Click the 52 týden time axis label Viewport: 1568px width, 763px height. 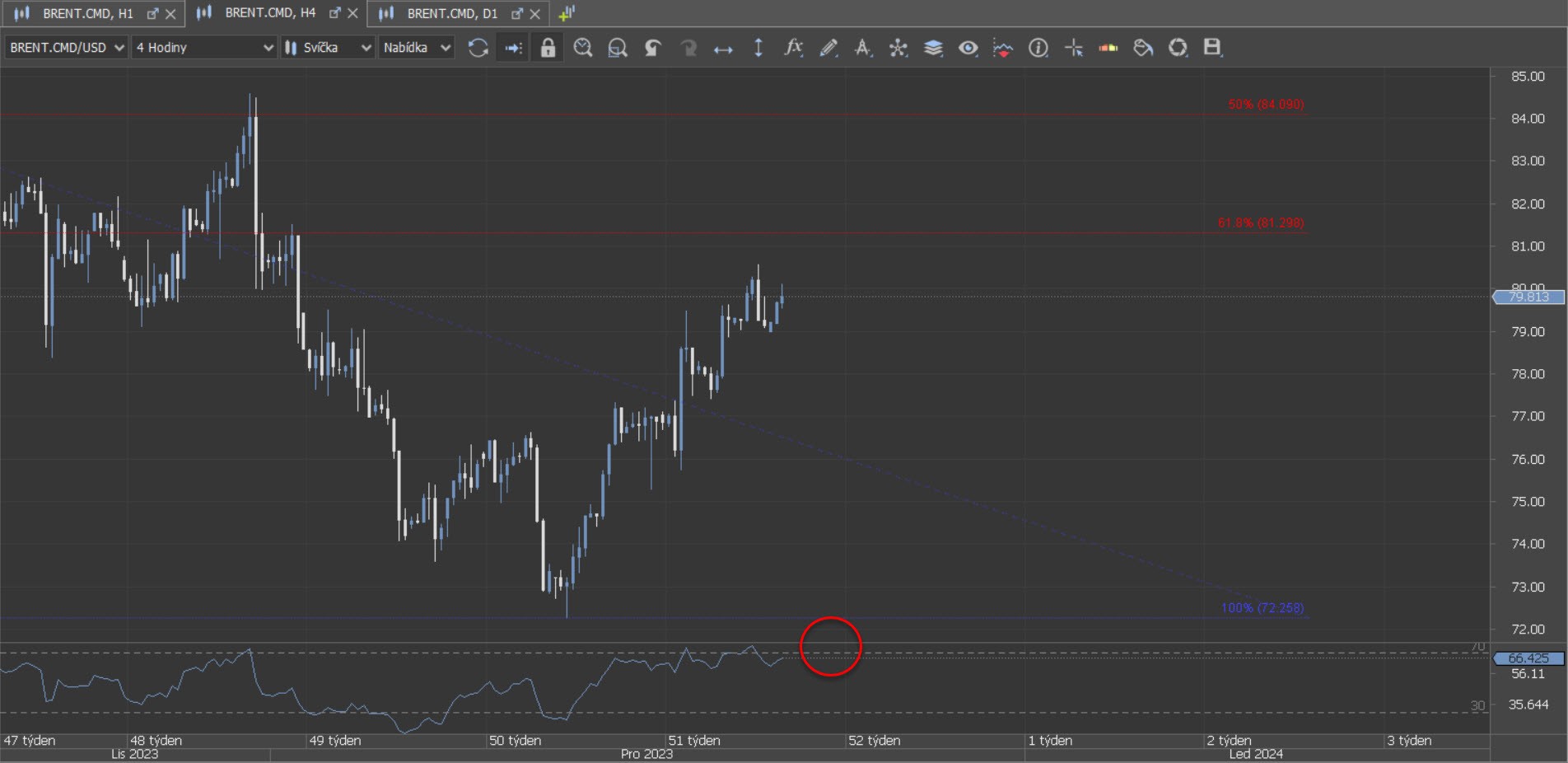coord(875,741)
